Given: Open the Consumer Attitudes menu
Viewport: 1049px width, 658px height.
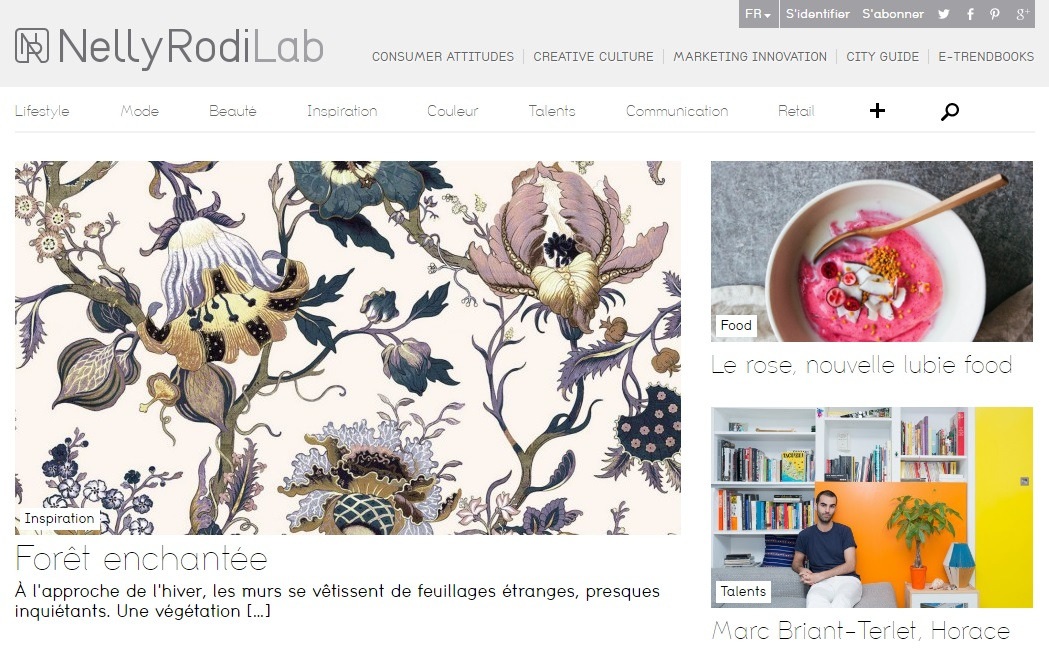Looking at the screenshot, I should point(443,57).
